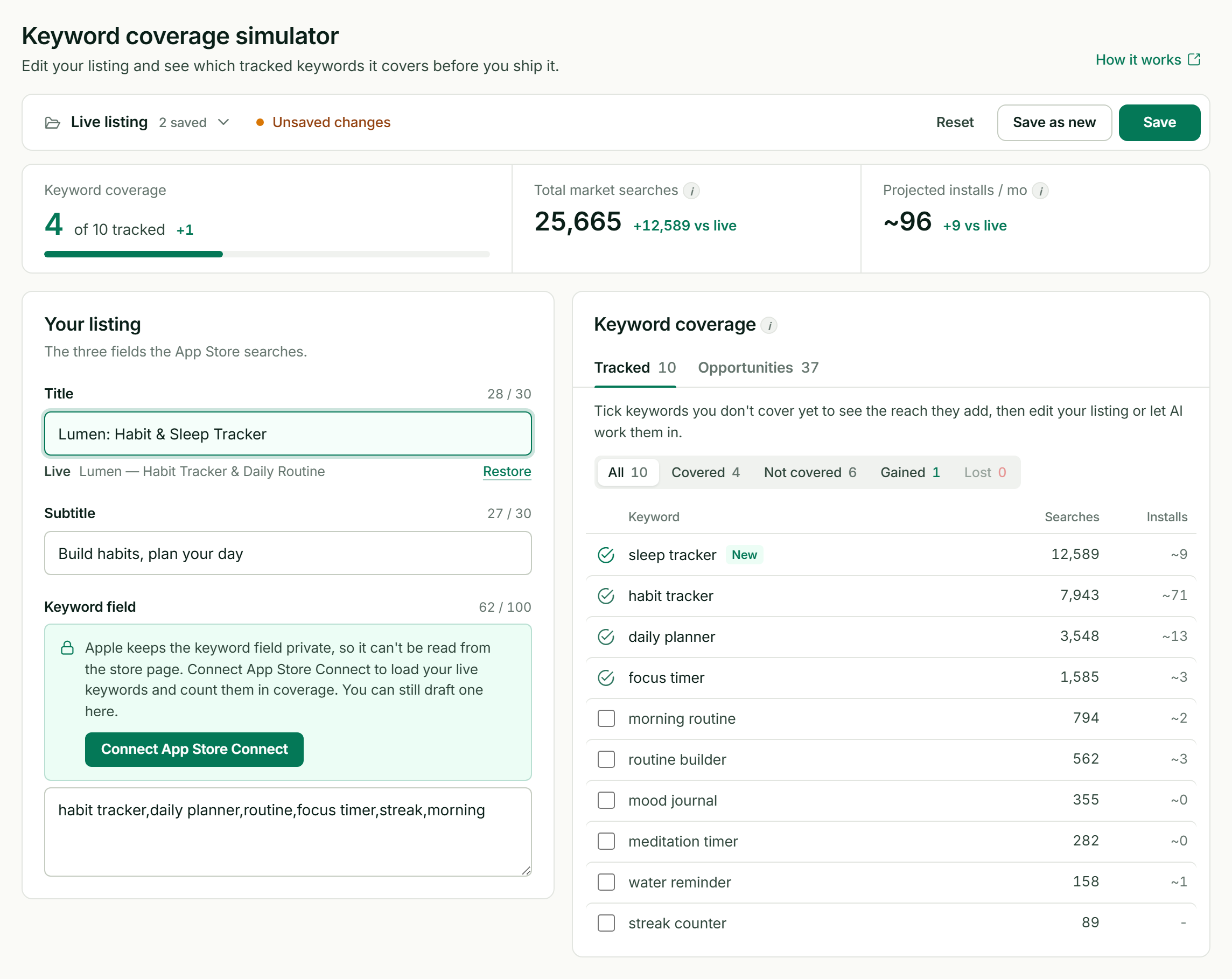Select the All 10 filter

pos(627,473)
